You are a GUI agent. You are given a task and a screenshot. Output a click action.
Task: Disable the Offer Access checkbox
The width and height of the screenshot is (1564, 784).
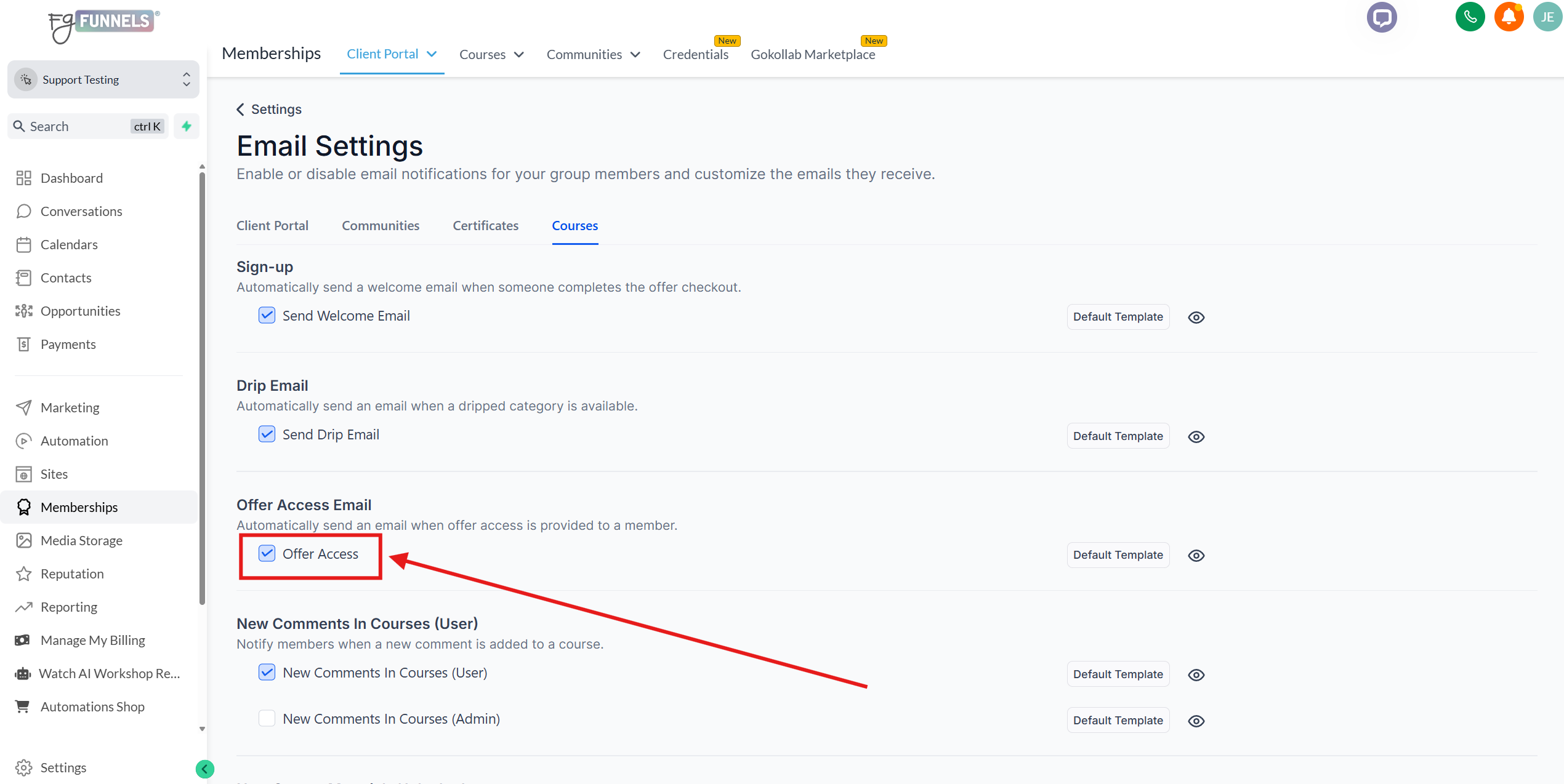267,554
